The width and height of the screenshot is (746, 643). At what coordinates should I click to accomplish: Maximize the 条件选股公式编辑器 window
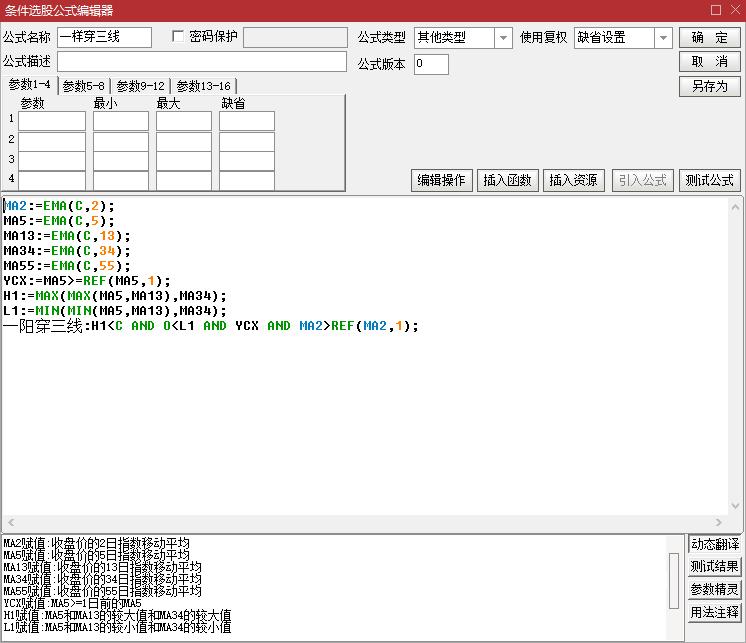716,10
